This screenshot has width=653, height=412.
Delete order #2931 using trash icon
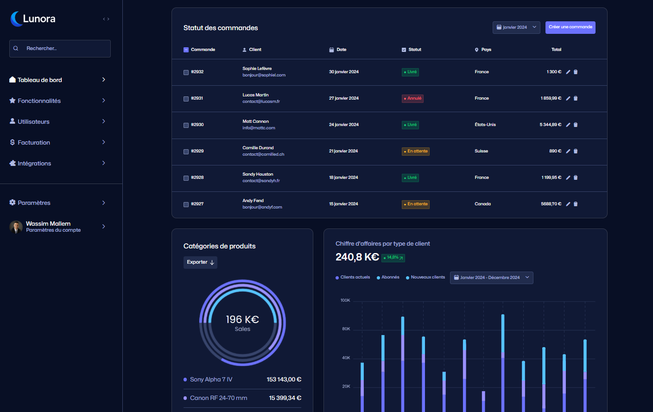[576, 98]
